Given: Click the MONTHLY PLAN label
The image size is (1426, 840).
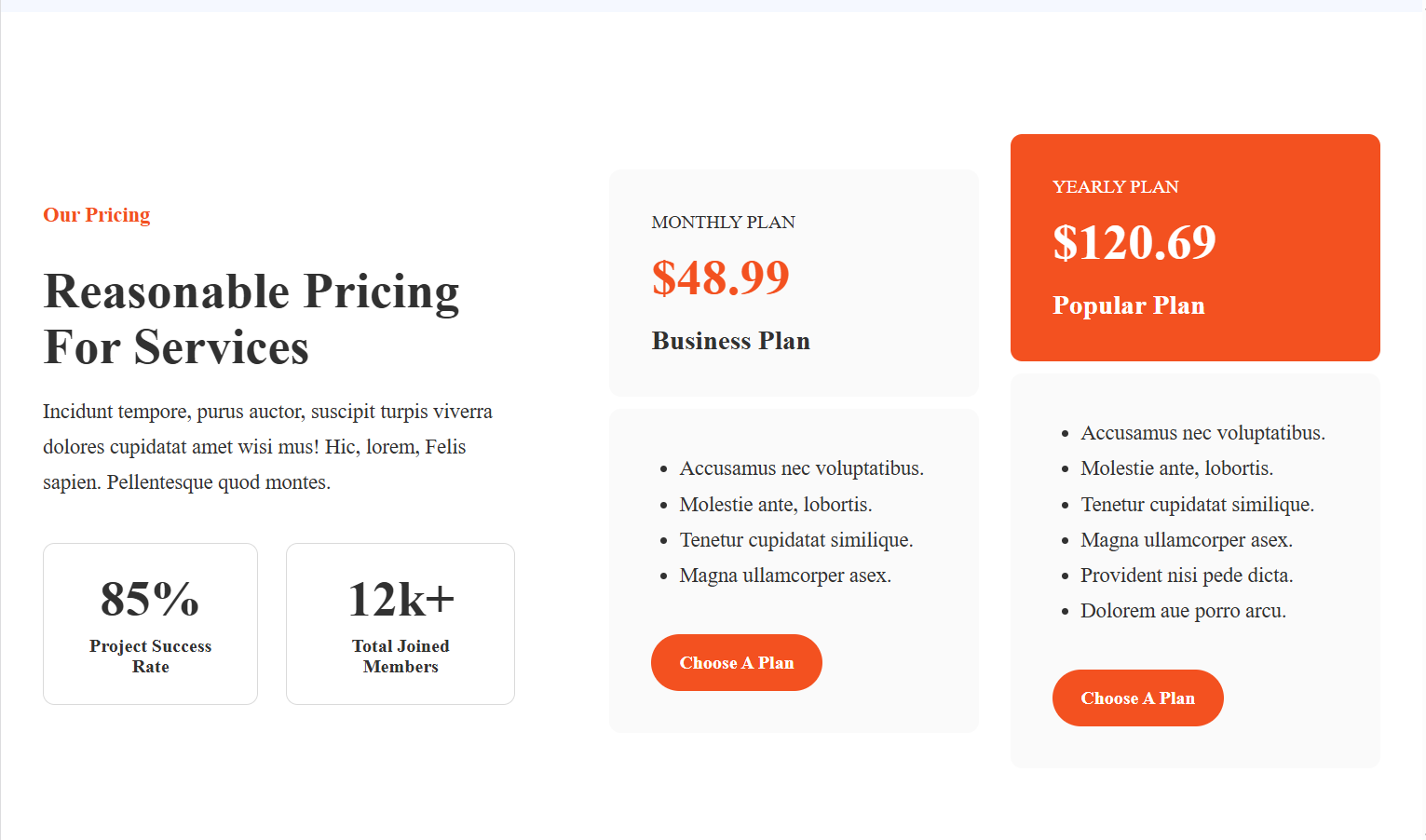Looking at the screenshot, I should (724, 223).
